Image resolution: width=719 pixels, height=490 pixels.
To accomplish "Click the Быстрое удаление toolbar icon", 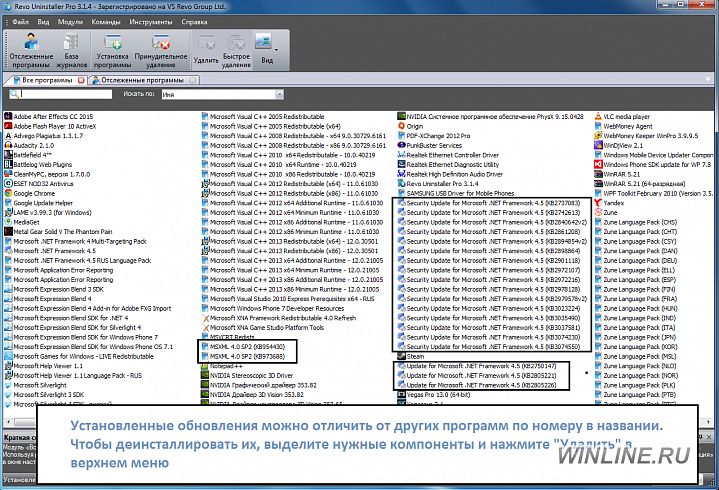I will pyautogui.click(x=236, y=49).
